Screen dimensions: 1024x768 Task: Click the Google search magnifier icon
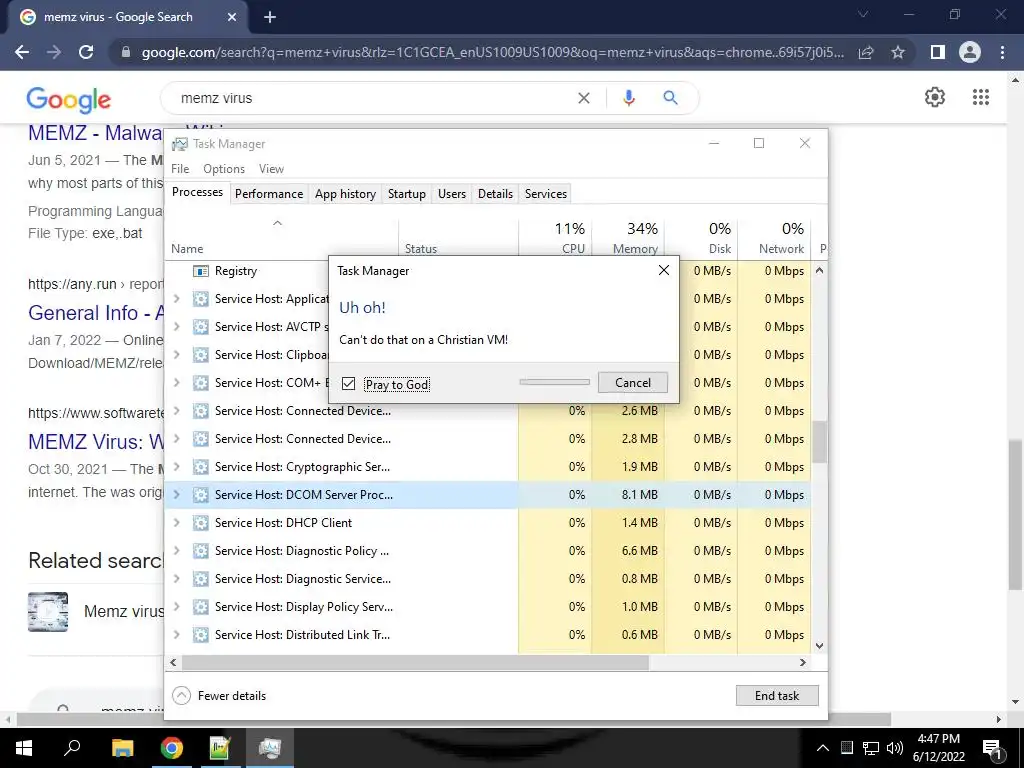(670, 98)
